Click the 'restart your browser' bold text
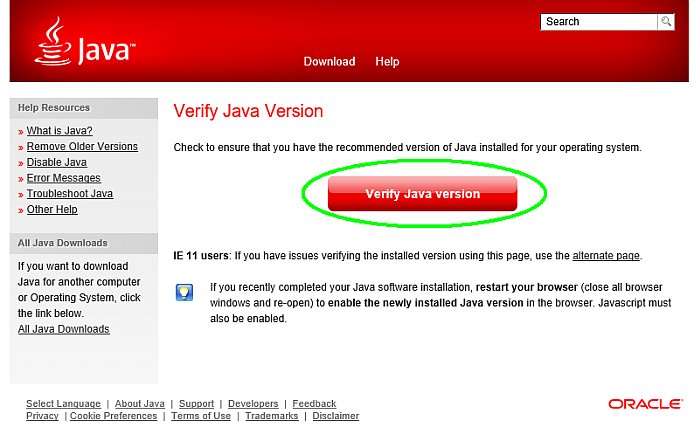 coord(527,287)
